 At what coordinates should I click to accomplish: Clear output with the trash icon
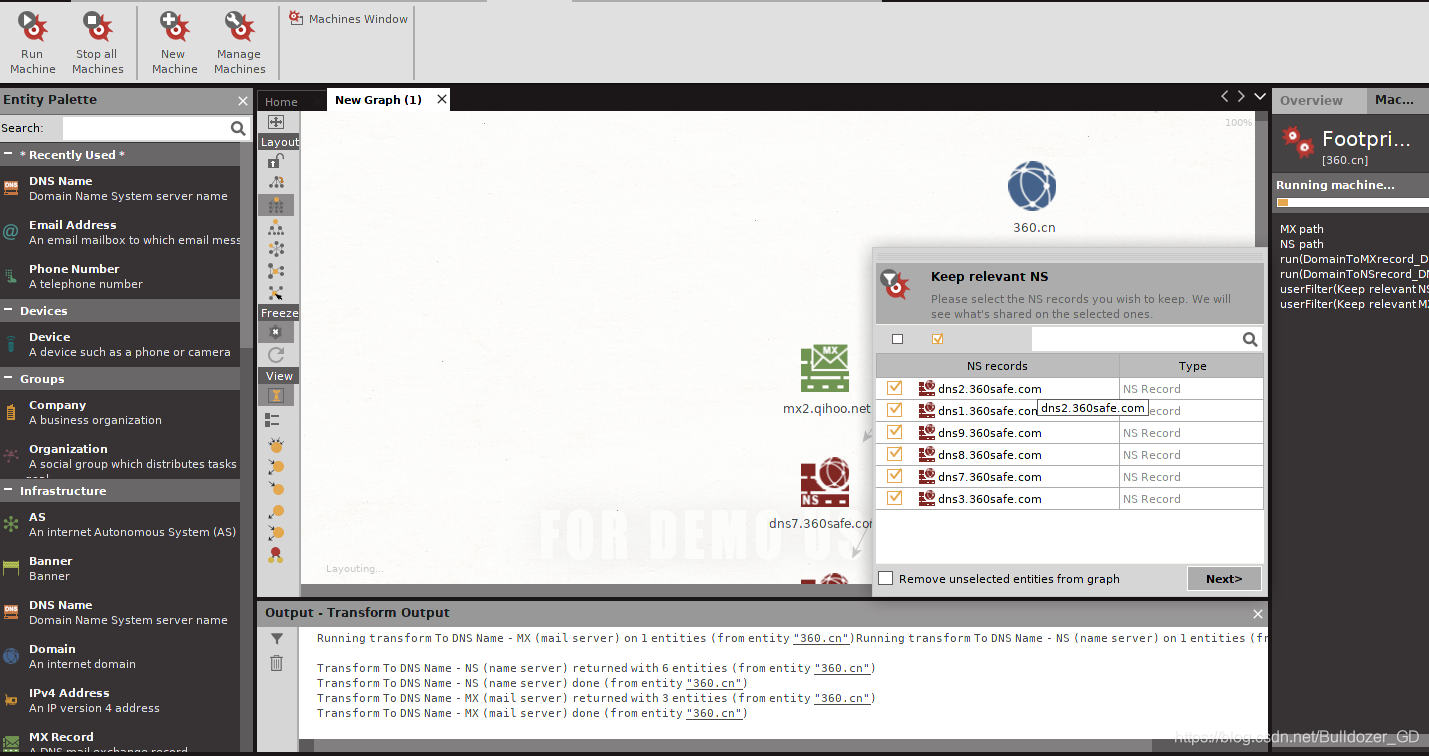coord(277,662)
